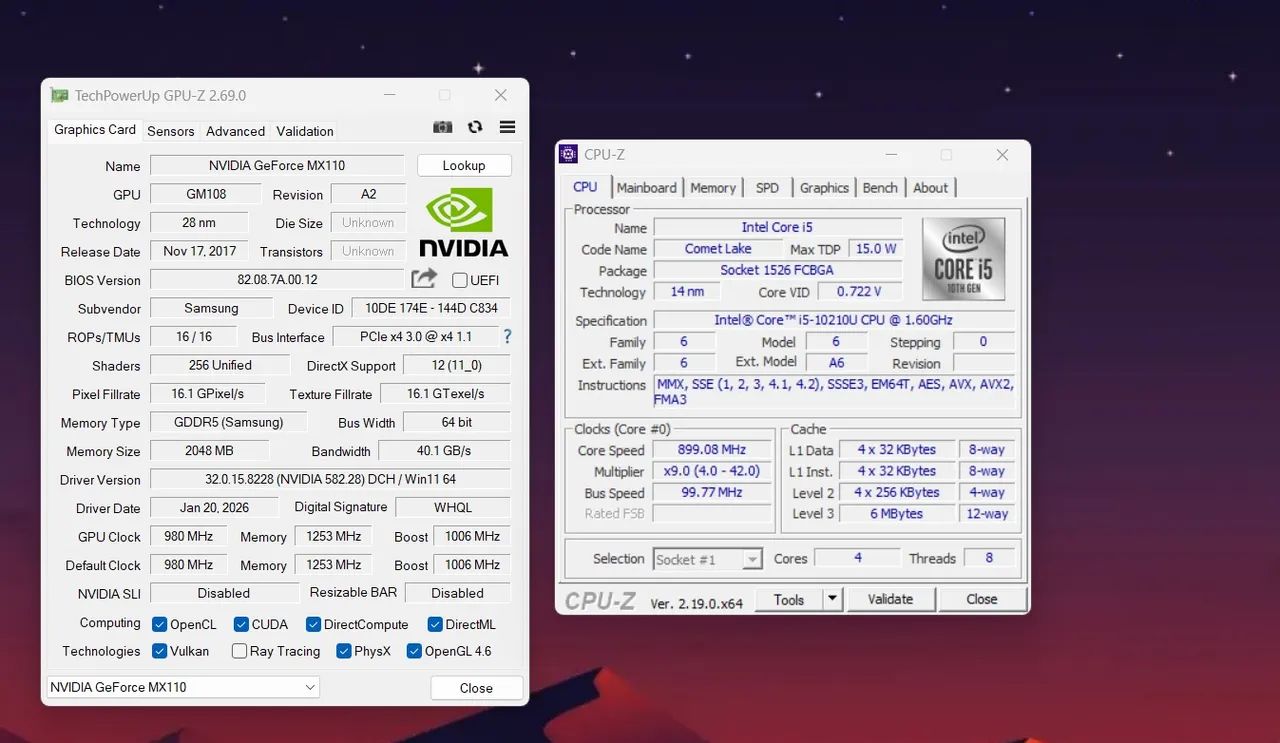Toggle the PhysX checkbox
This screenshot has height=743, width=1280.
(344, 651)
